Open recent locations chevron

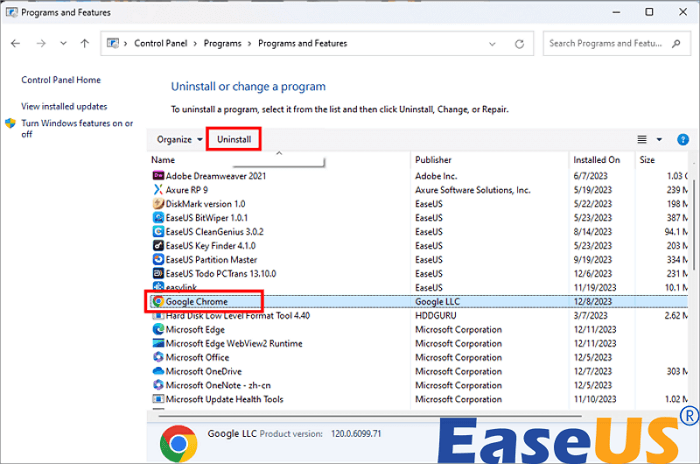pos(63,43)
